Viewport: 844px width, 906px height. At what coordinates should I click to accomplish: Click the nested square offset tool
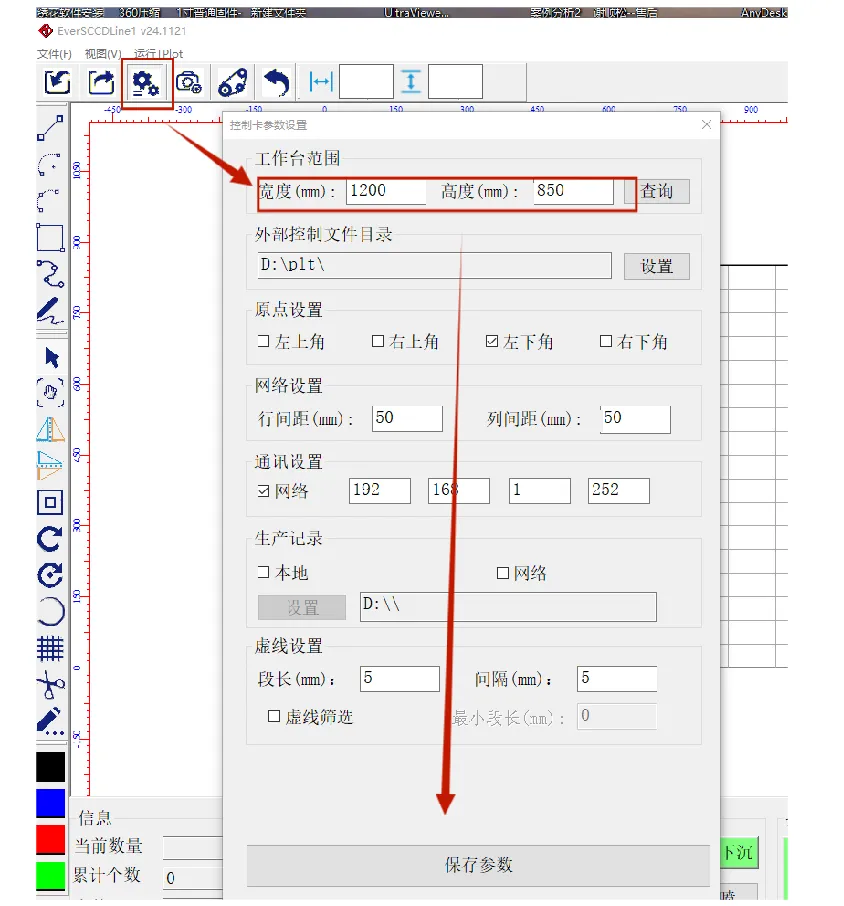50,502
